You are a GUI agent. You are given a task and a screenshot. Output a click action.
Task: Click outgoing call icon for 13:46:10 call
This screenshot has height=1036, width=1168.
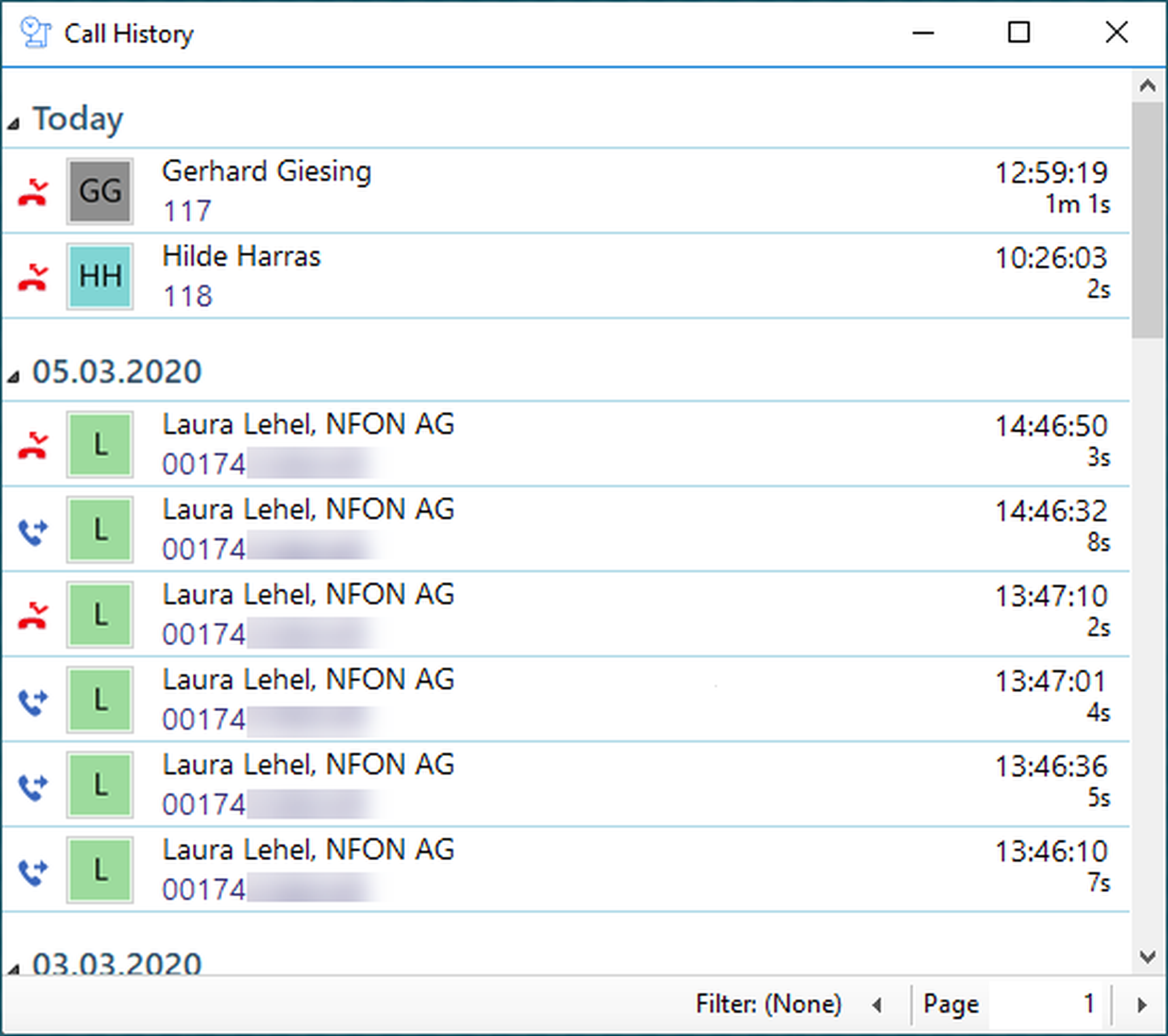pyautogui.click(x=32, y=871)
